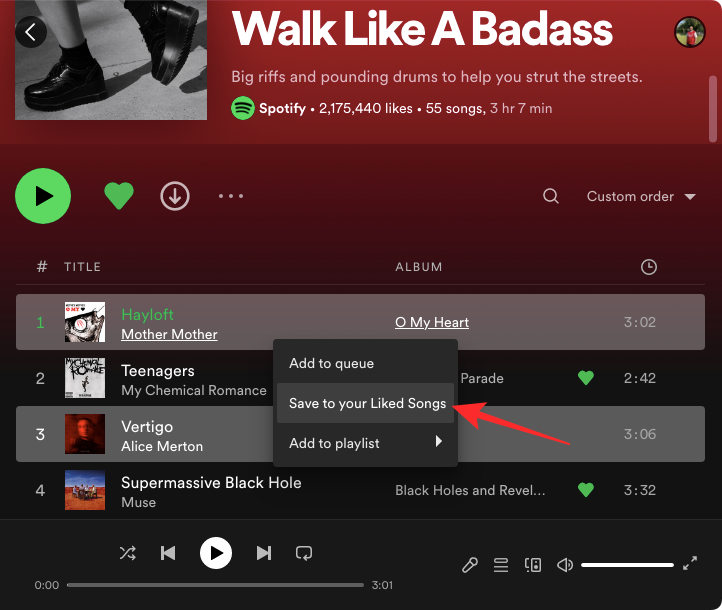Open the user profile avatar
Screen dimensions: 722x610
[x=689, y=32]
